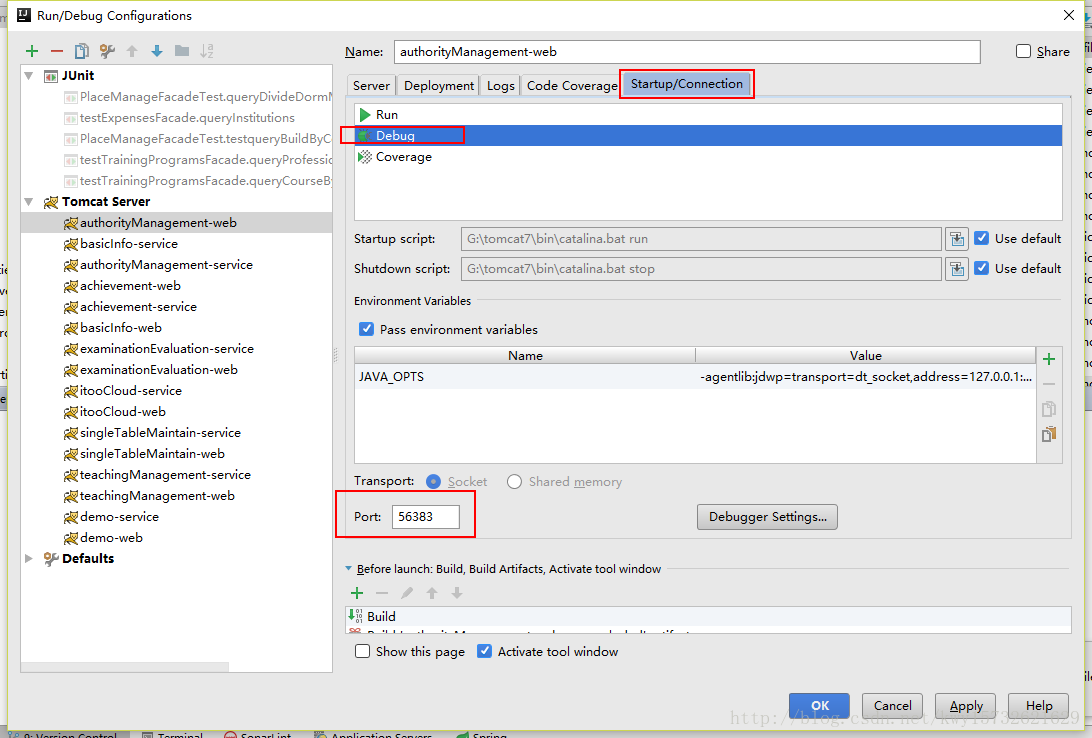This screenshot has height=738, width=1092.
Task: Select the singleTableMaintain-service configuration
Action: coord(160,432)
